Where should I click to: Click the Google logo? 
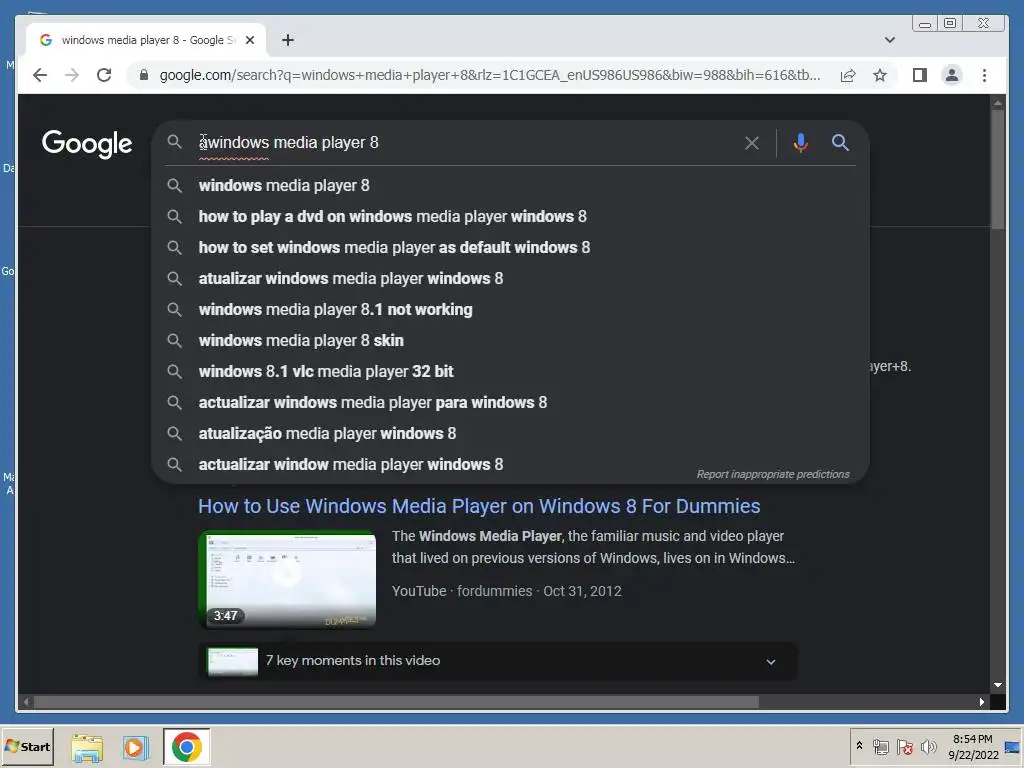(x=87, y=144)
